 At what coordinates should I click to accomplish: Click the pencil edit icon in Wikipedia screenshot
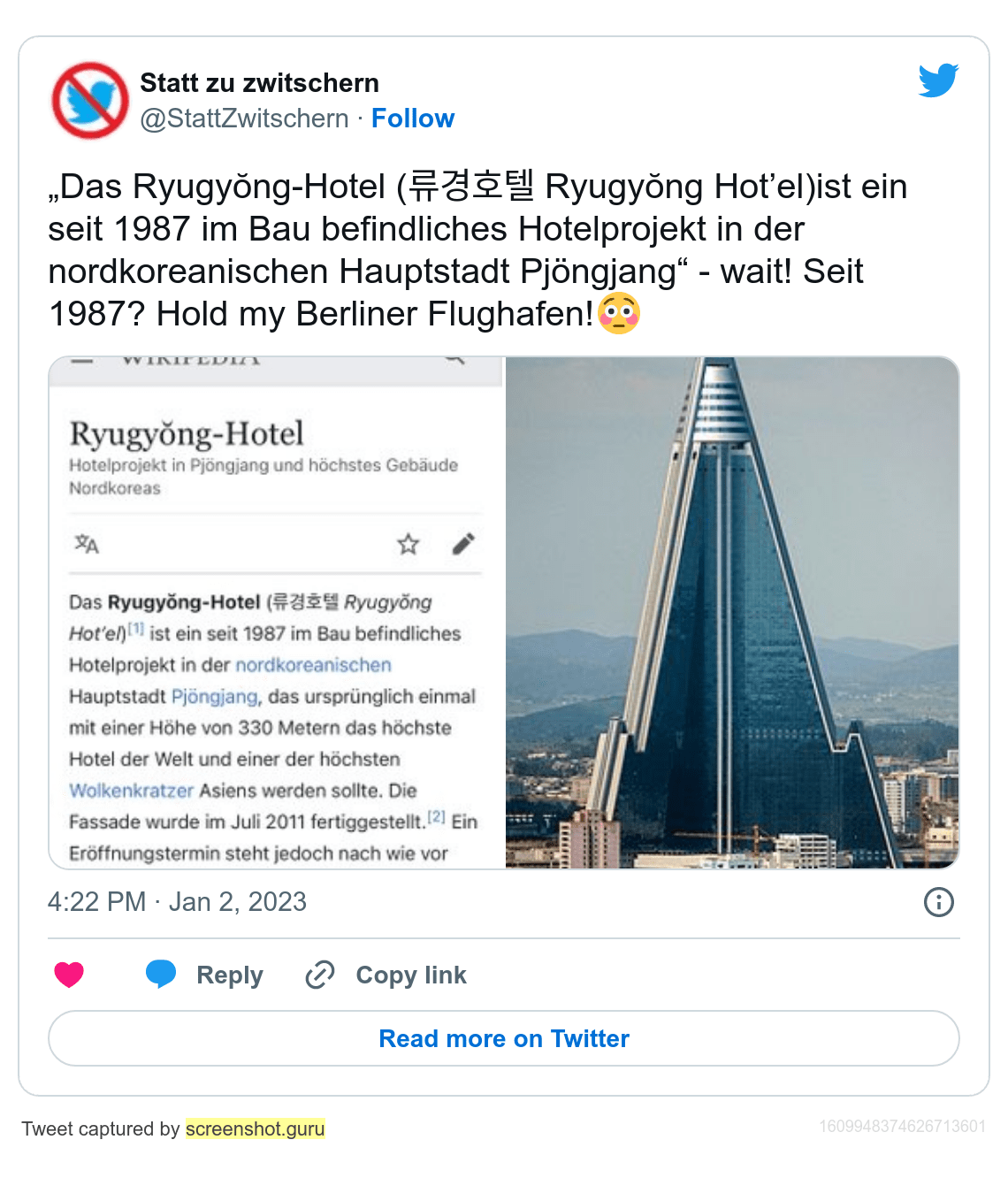[x=463, y=544]
